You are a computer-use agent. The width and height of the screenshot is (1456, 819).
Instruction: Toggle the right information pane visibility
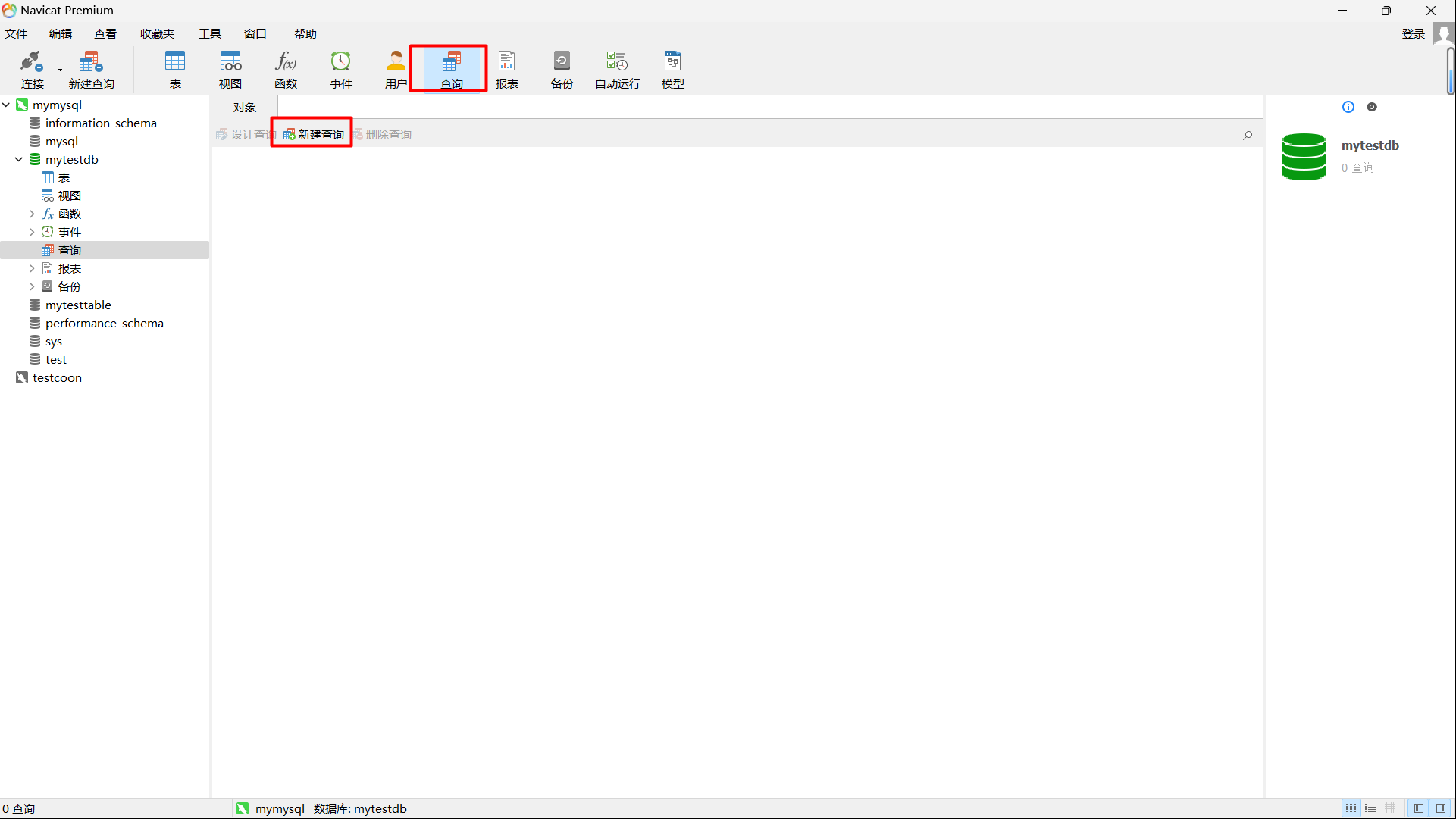point(1441,808)
